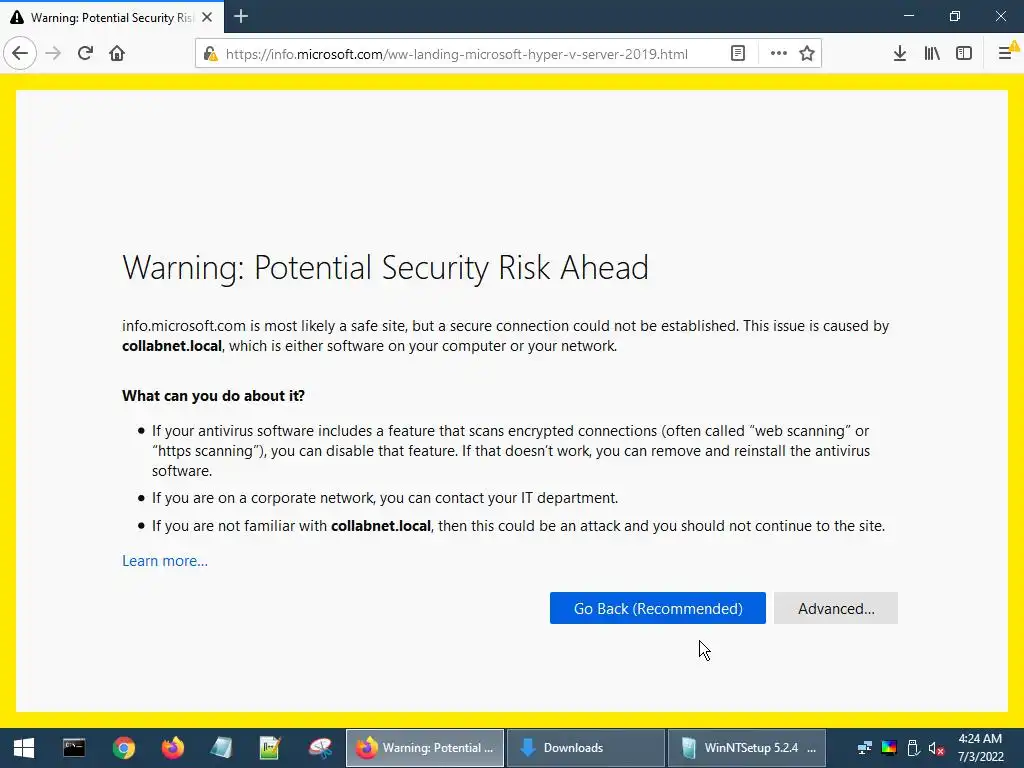Close the Warning: Potential Security Risk tab
1024x768 pixels.
pyautogui.click(x=207, y=18)
